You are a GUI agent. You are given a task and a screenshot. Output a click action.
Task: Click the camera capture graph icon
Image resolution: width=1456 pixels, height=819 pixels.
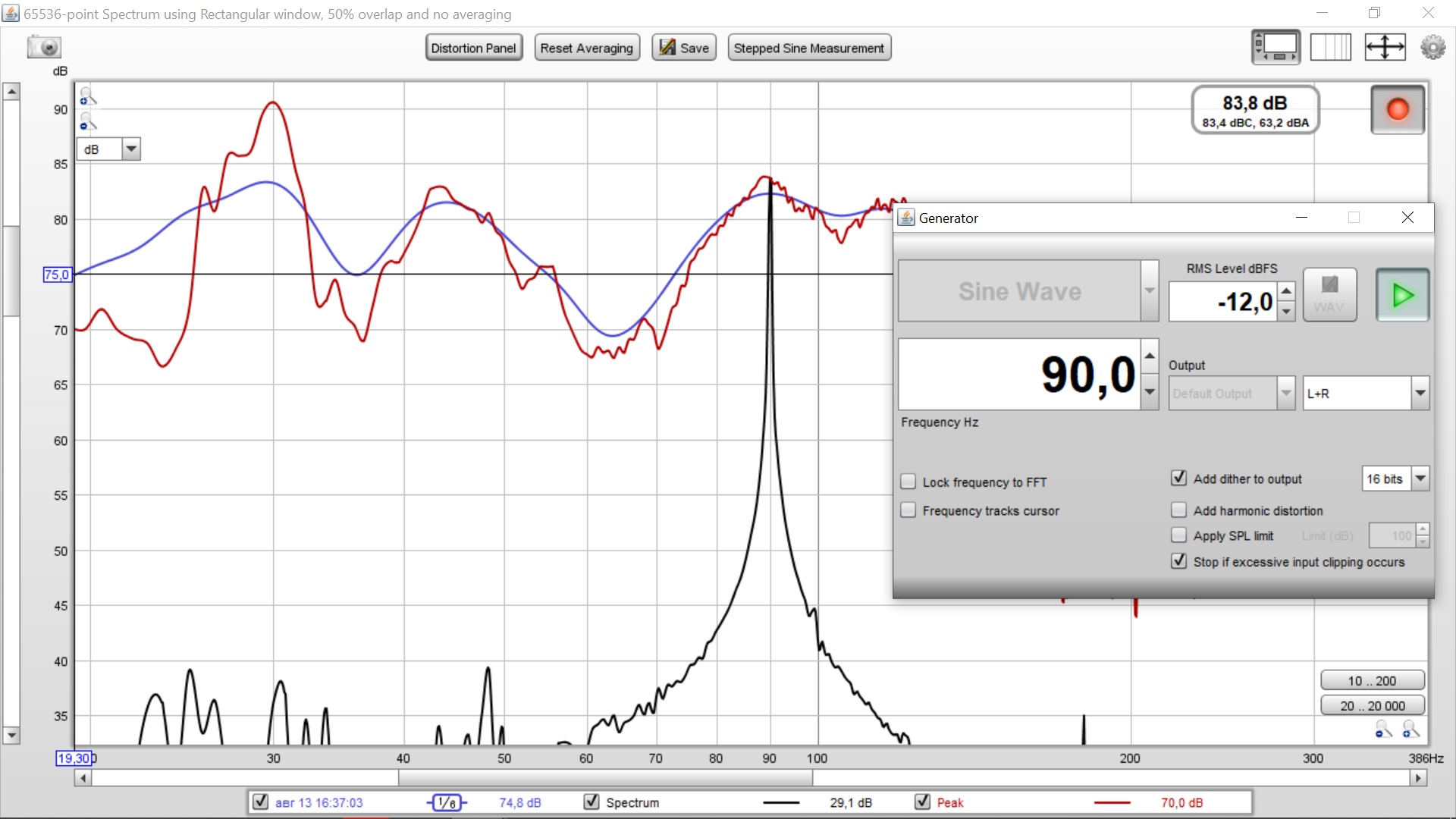point(44,47)
